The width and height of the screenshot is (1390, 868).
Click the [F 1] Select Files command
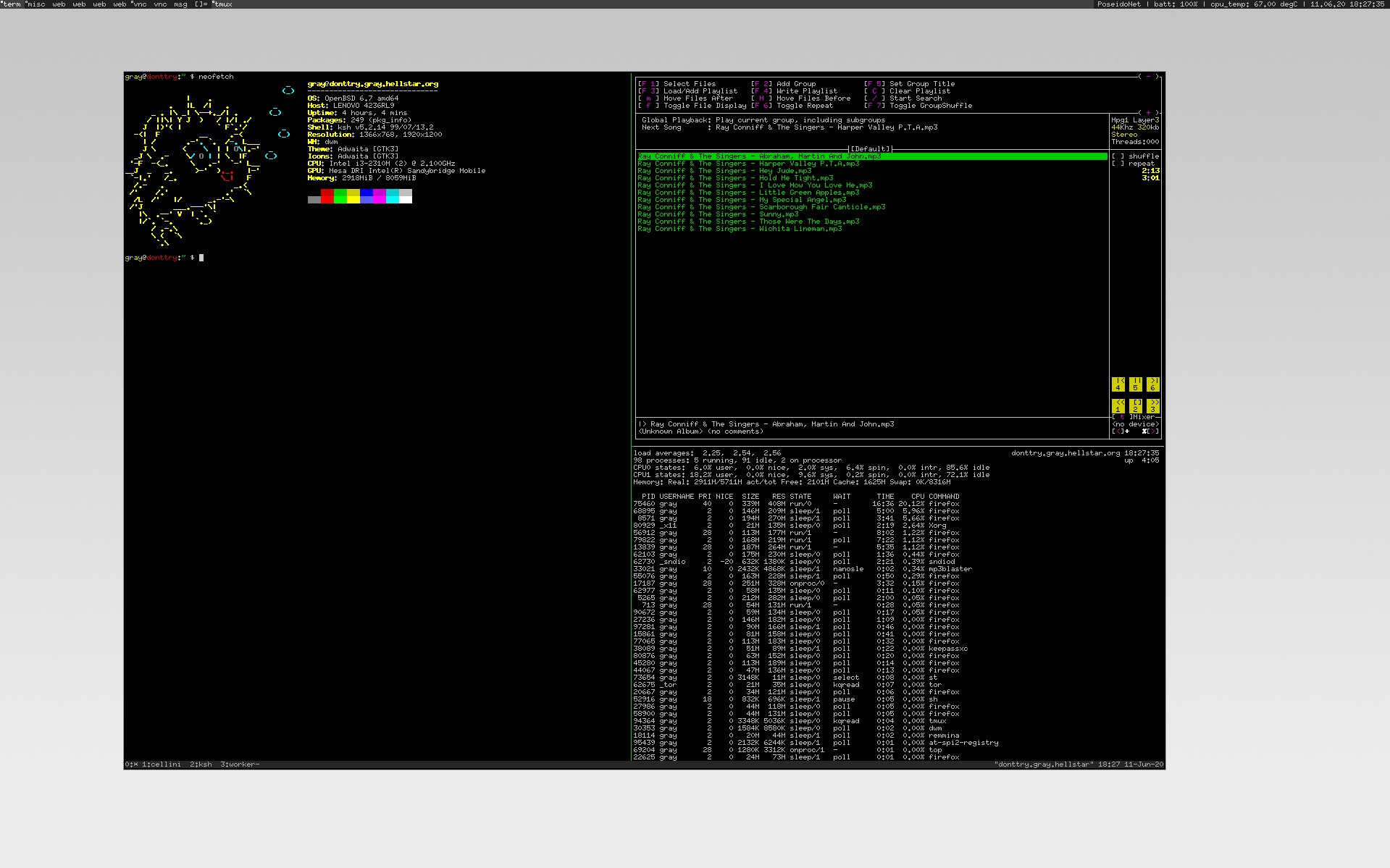677,84
